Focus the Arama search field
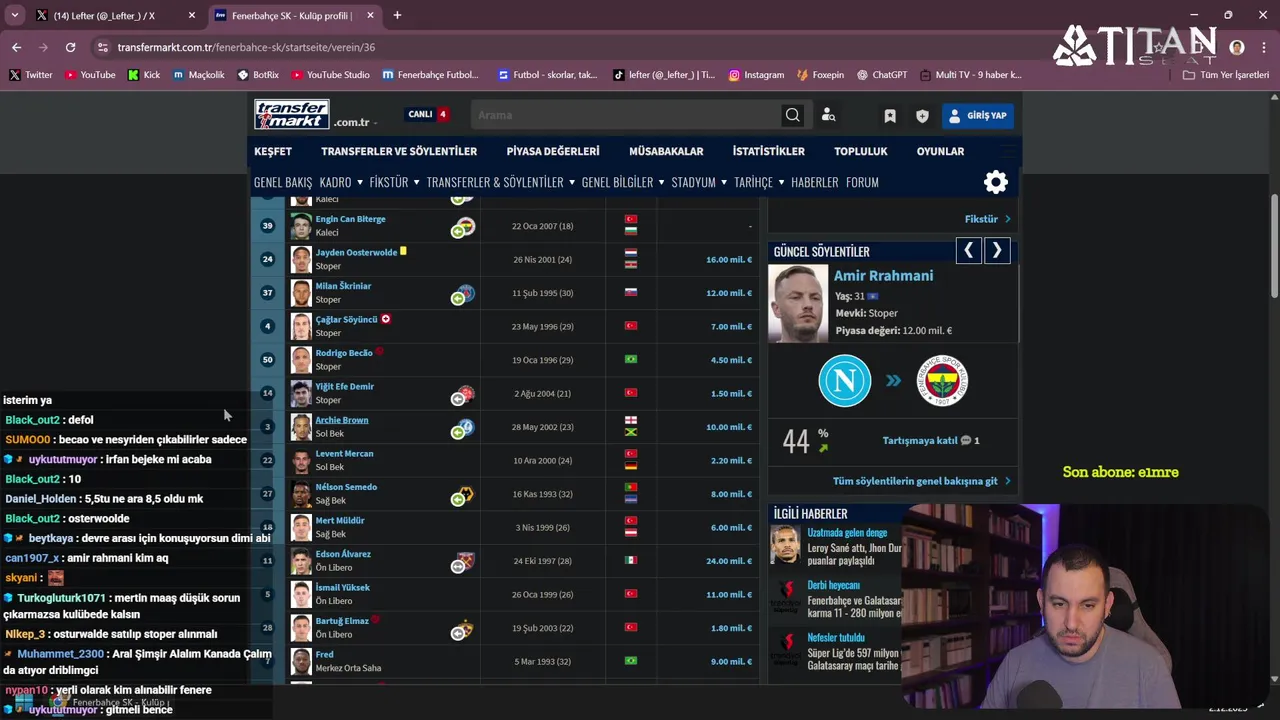This screenshot has width=1280, height=720. point(625,115)
